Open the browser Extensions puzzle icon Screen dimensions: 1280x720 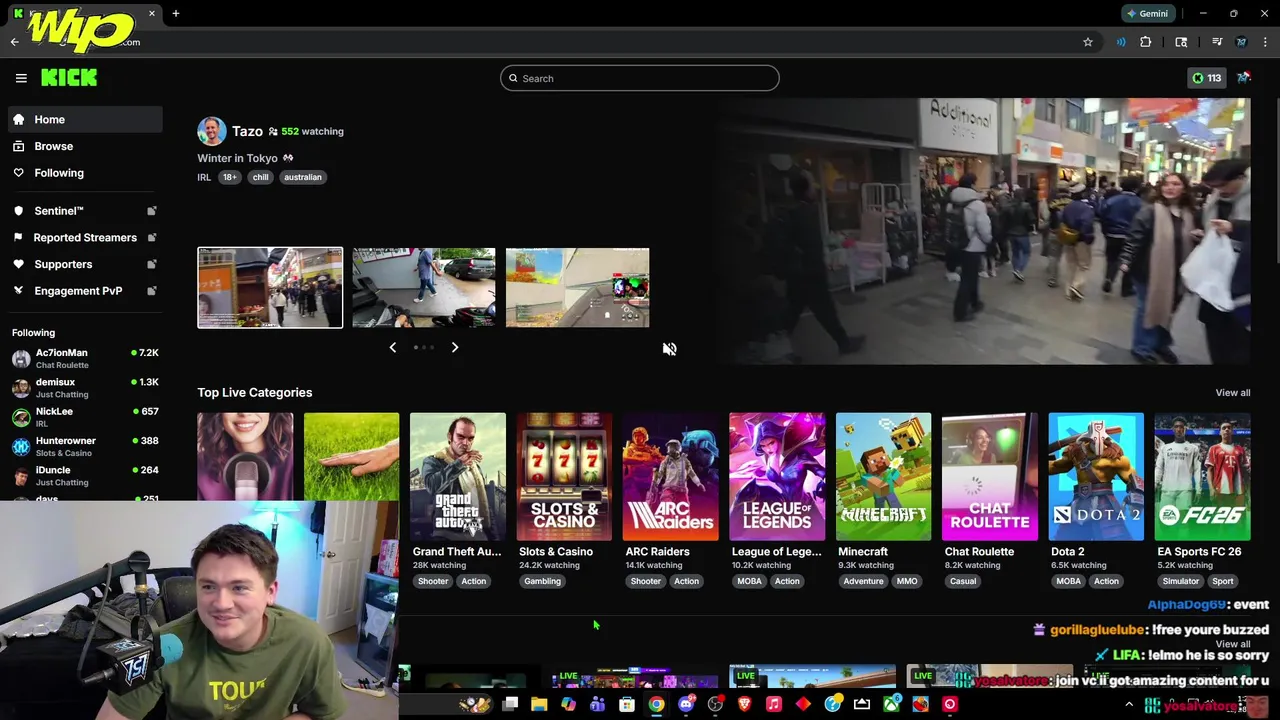[x=1146, y=42]
